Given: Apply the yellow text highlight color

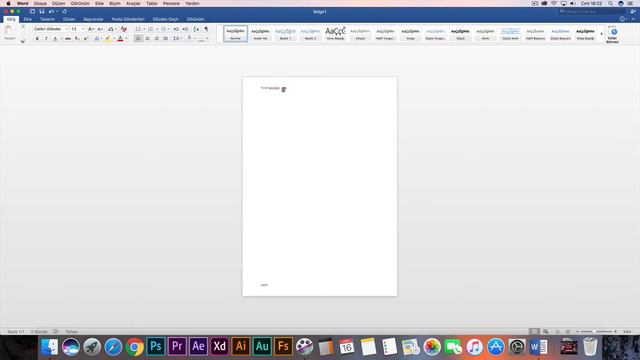Looking at the screenshot, I should point(107,38).
